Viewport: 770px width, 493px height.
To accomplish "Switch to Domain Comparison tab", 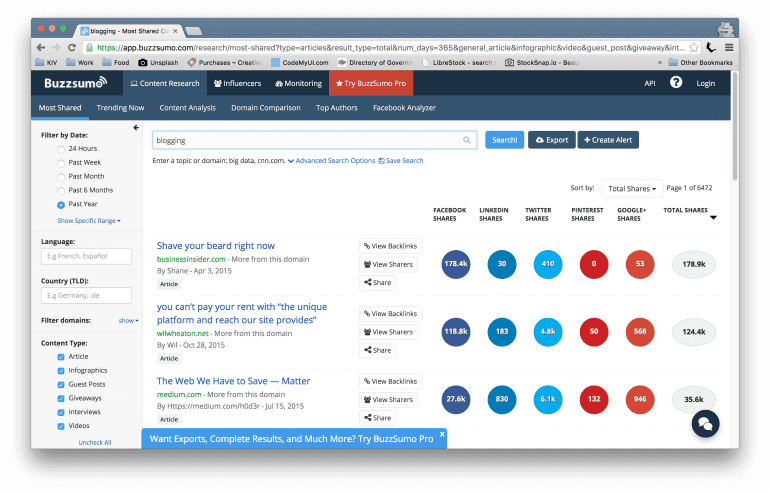I will point(266,108).
